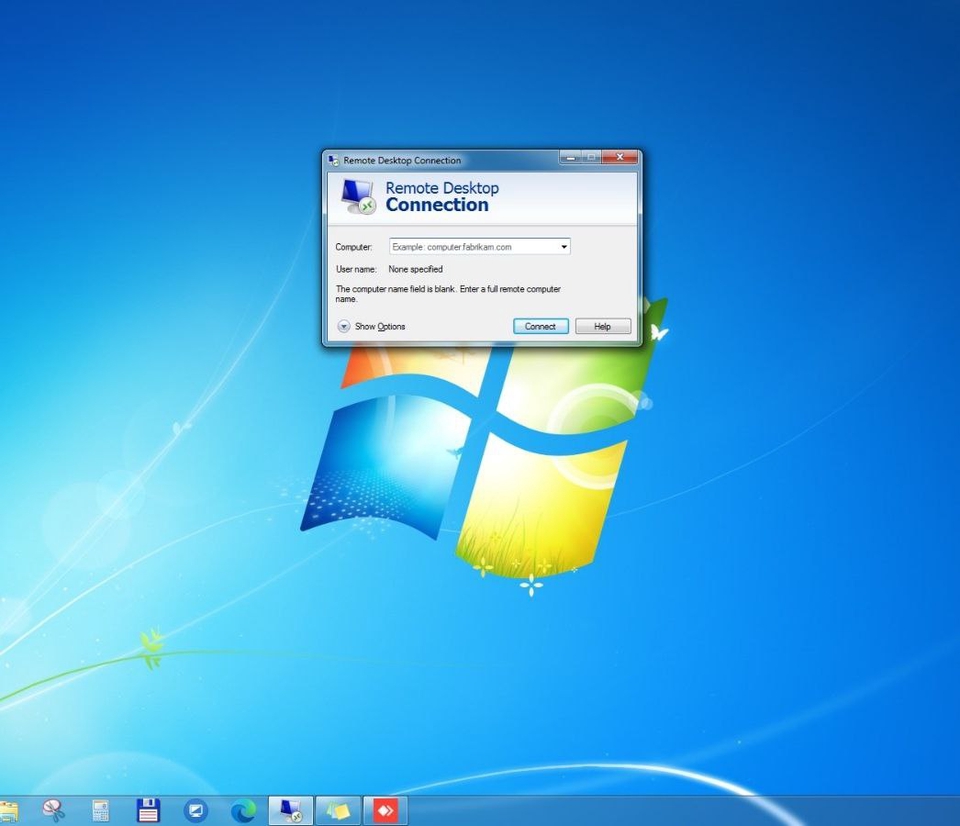The height and width of the screenshot is (826, 960).
Task: Open the round blue monitor taskbar icon
Action: [196, 811]
